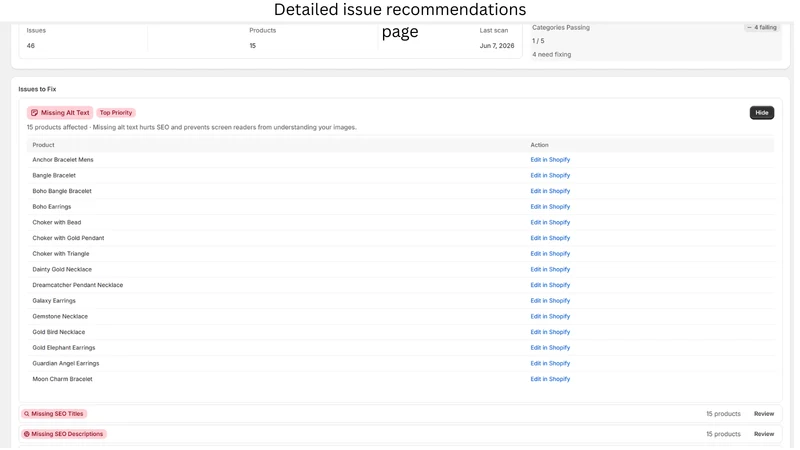Image resolution: width=800 pixels, height=450 pixels.
Task: Select the Dainty Gold Necklace product name
Action: click(62, 269)
